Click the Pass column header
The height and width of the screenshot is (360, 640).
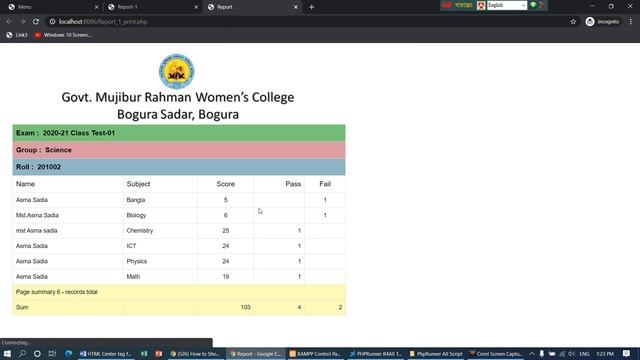pyautogui.click(x=293, y=184)
